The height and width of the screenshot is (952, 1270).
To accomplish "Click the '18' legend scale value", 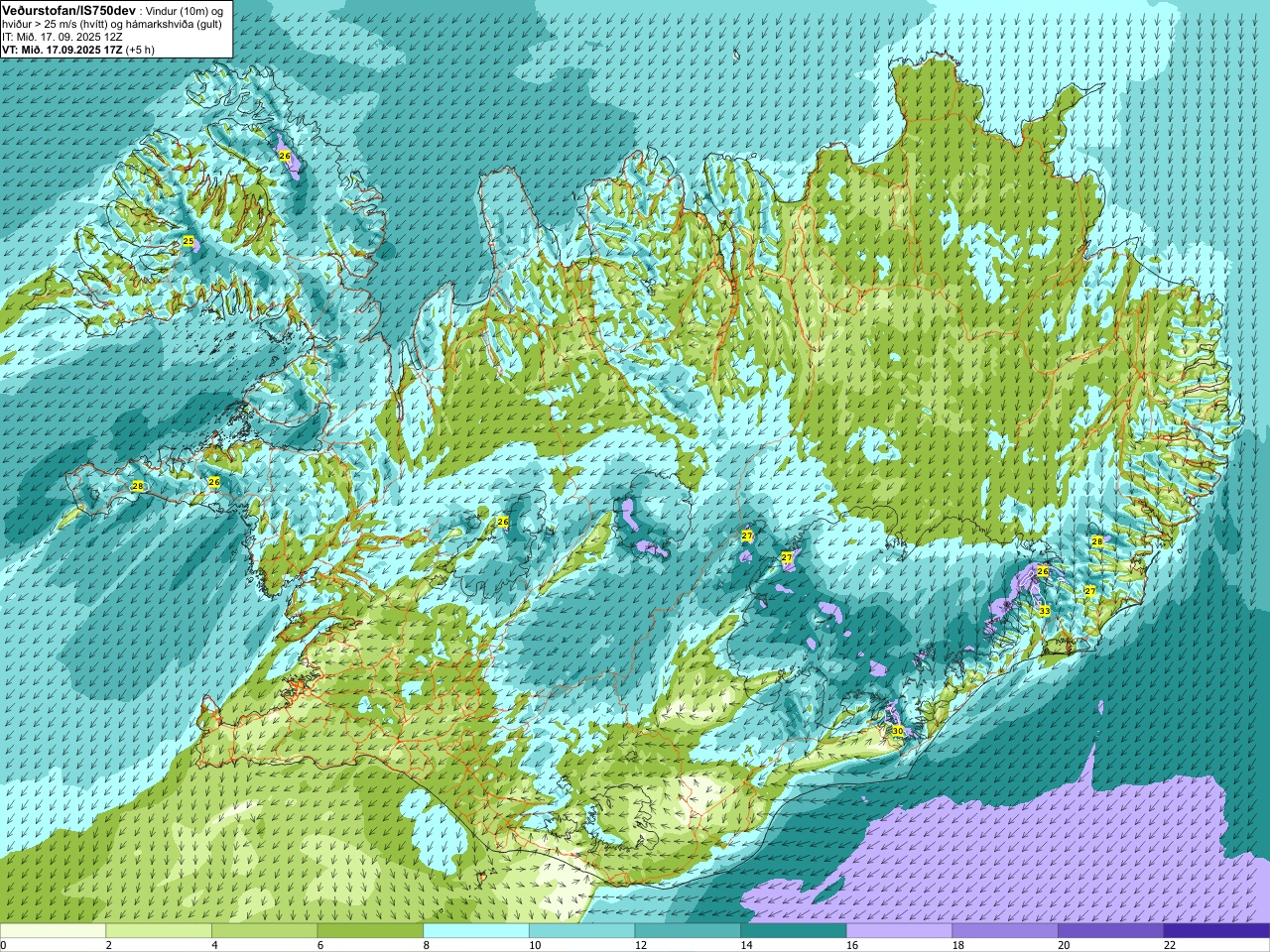I will [x=957, y=945].
